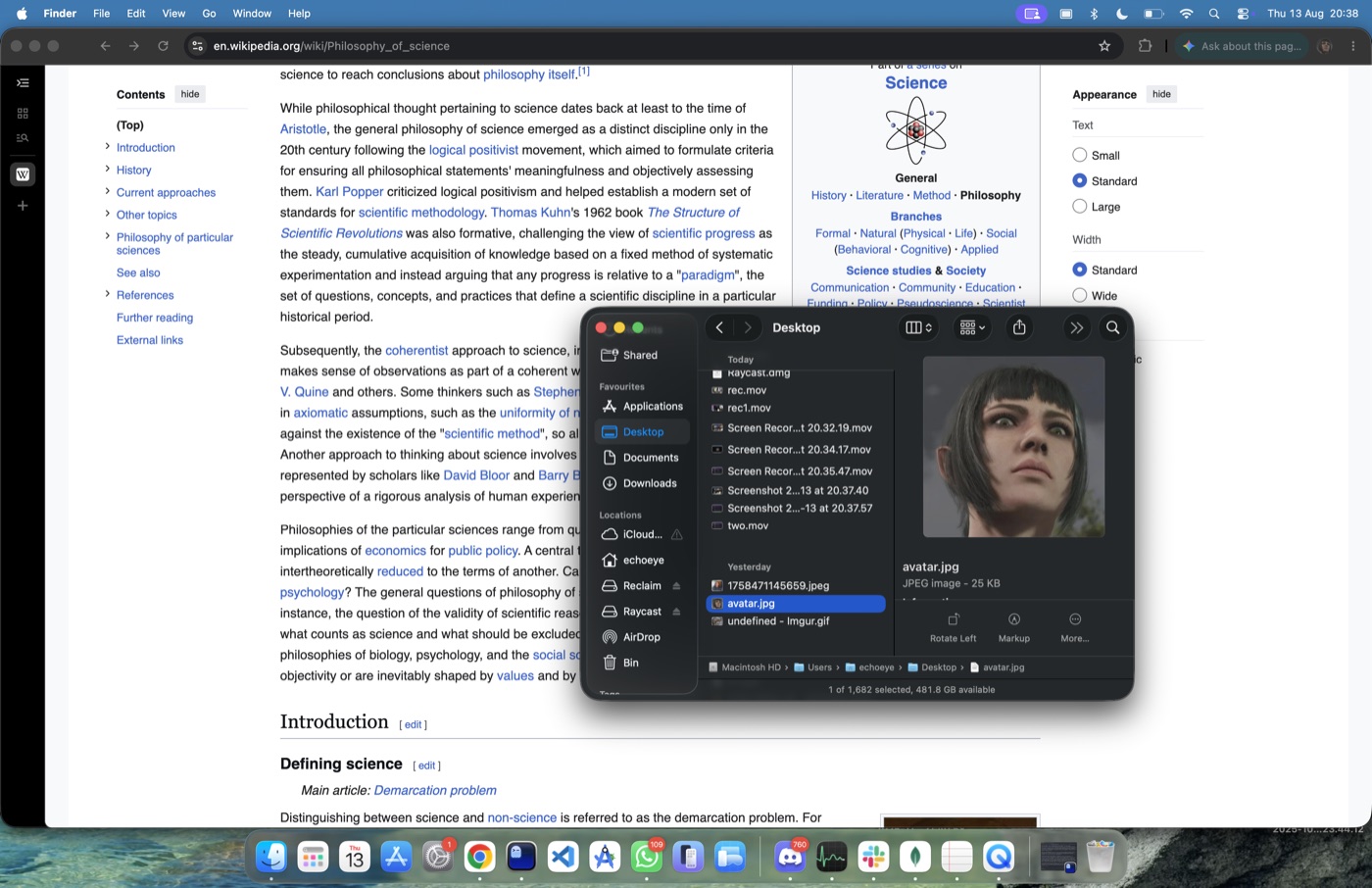The height and width of the screenshot is (888, 1372).
Task: Select Small text size
Action: pyautogui.click(x=1080, y=155)
